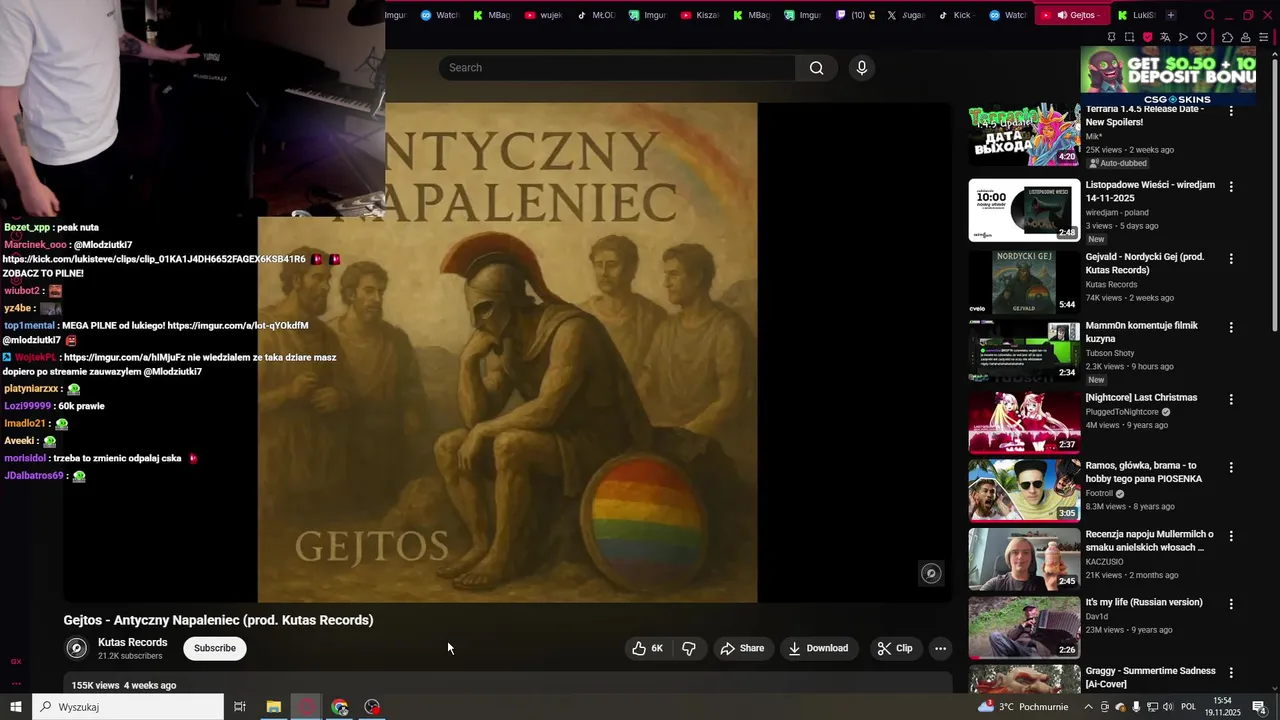This screenshot has height=720, width=1280.
Task: Click the Share button under video
Action: tap(743, 648)
